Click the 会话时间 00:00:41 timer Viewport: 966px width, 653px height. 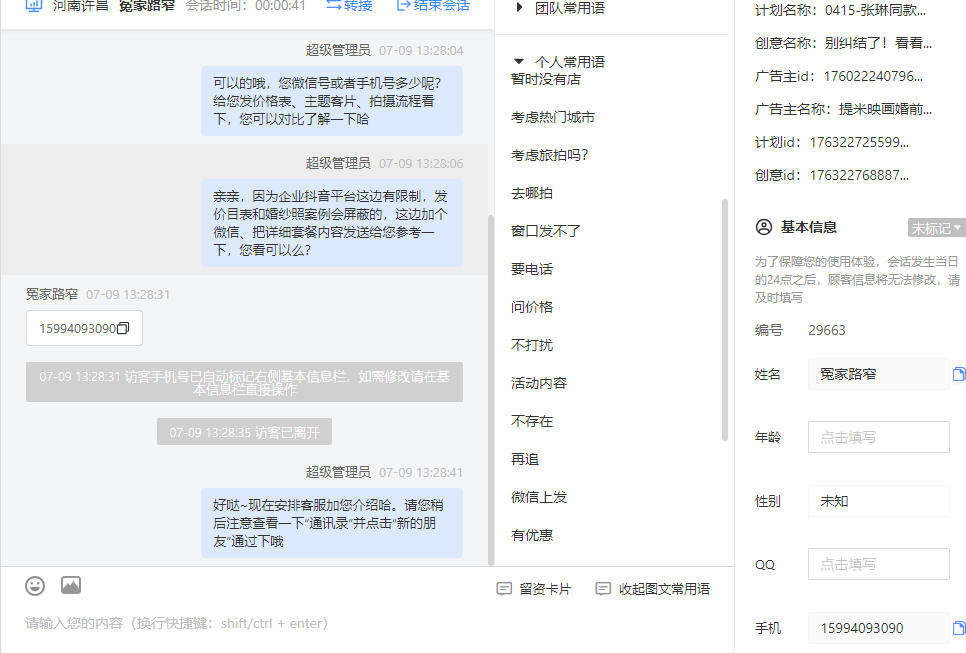pos(246,6)
